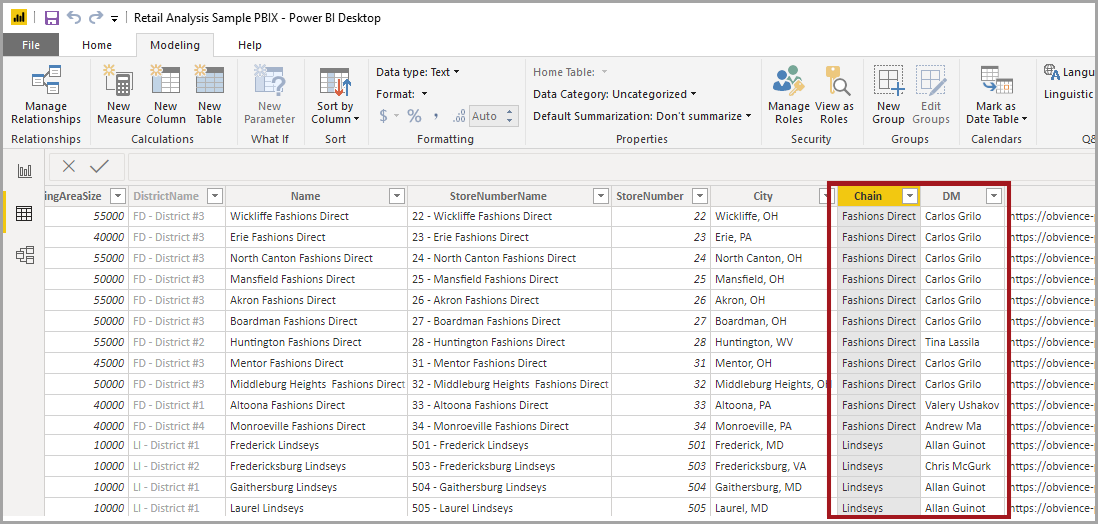Create a New Group
This screenshot has width=1098, height=524.
[x=888, y=96]
